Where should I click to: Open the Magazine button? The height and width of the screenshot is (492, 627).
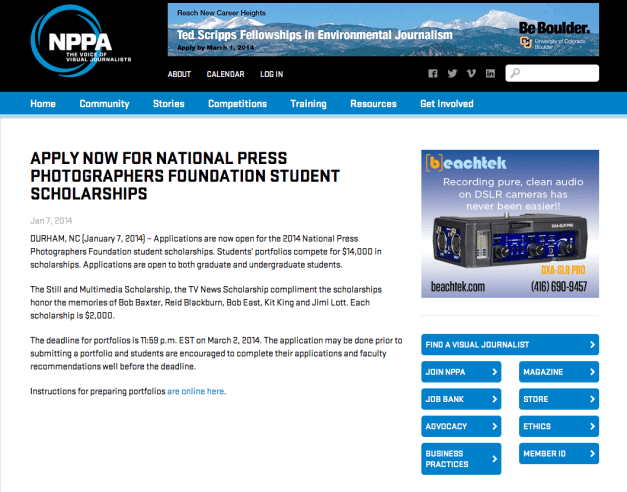(559, 372)
